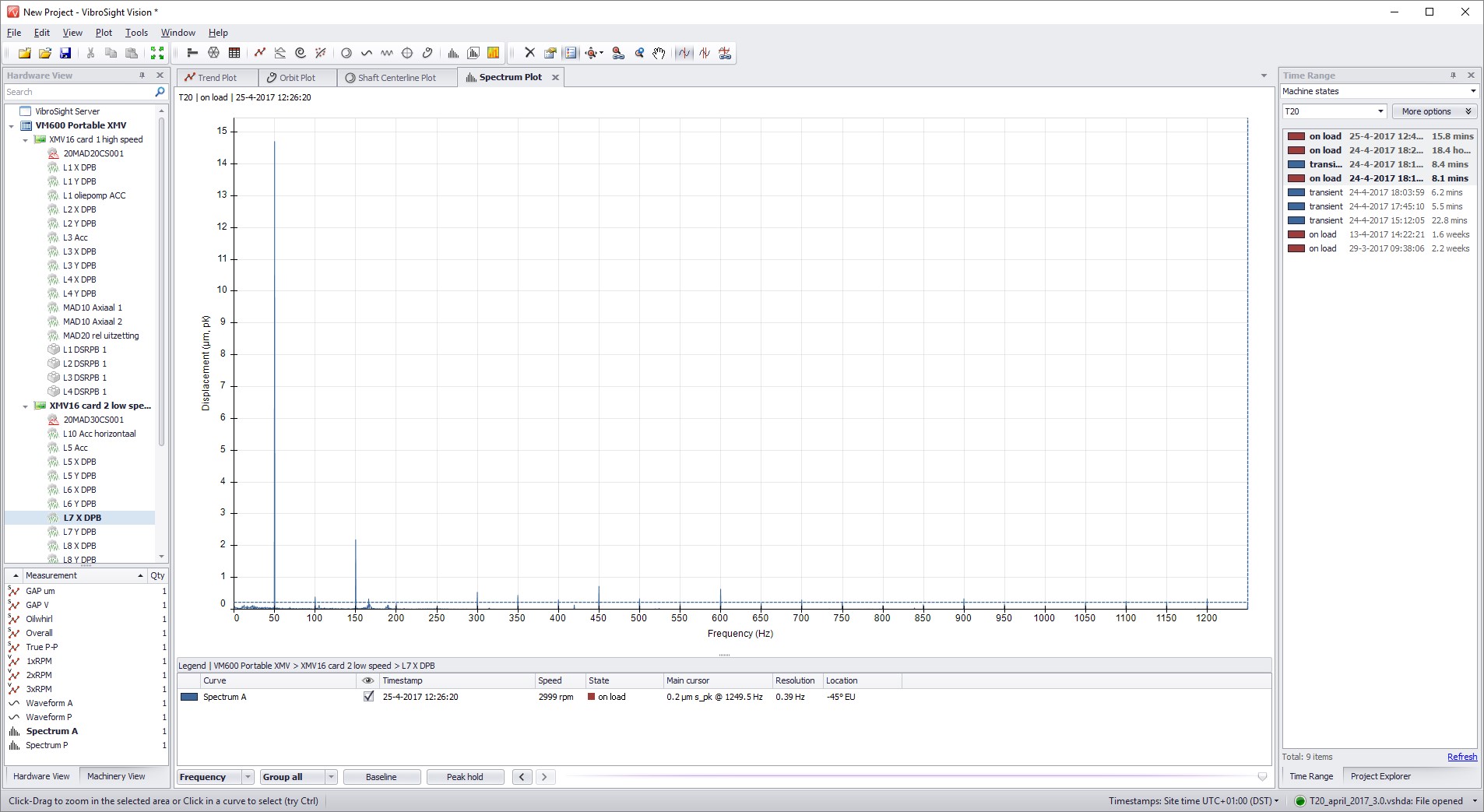Select L7 Y DPB in Hardware View

point(81,532)
